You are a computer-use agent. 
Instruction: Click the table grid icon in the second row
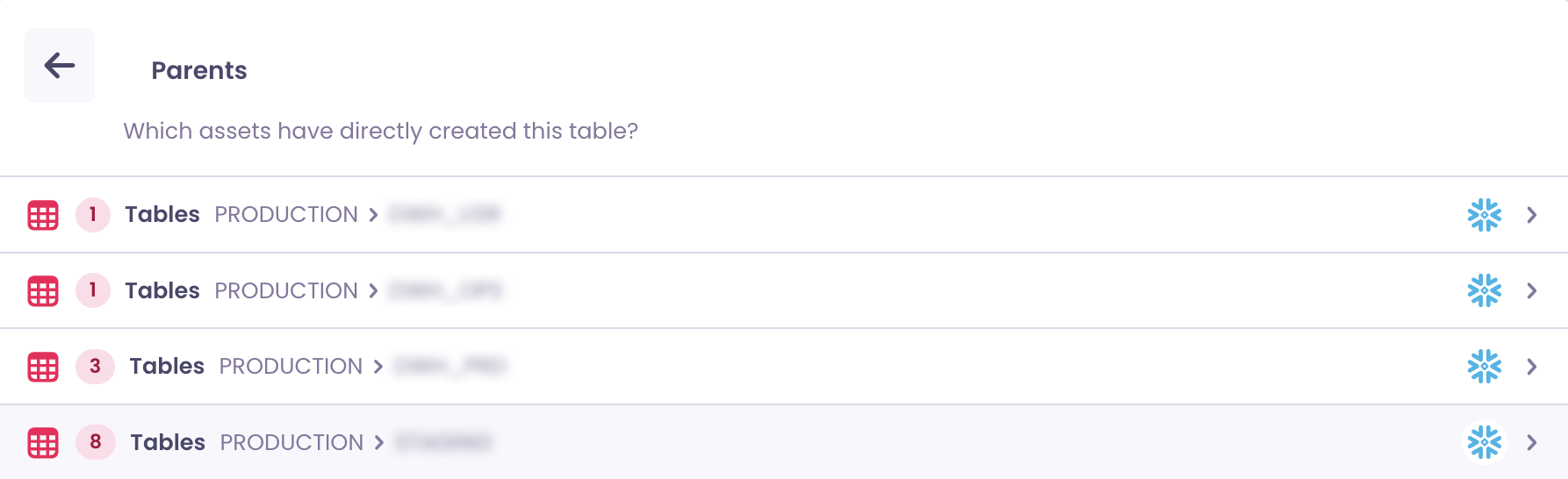[x=43, y=291]
